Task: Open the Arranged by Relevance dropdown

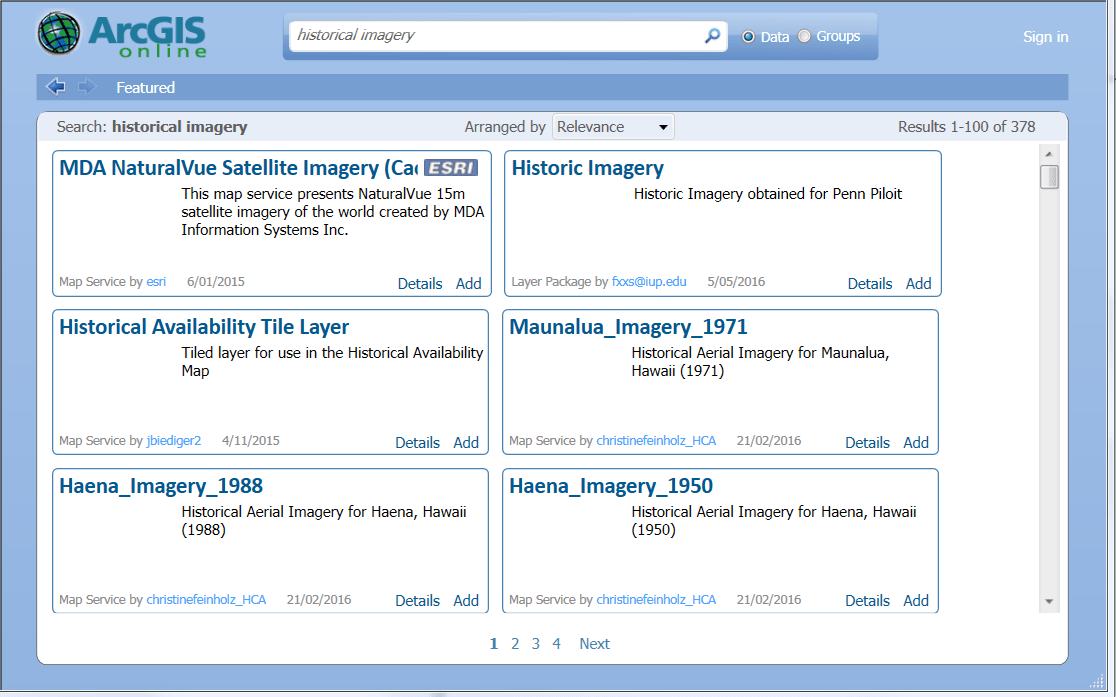Action: 613,126
